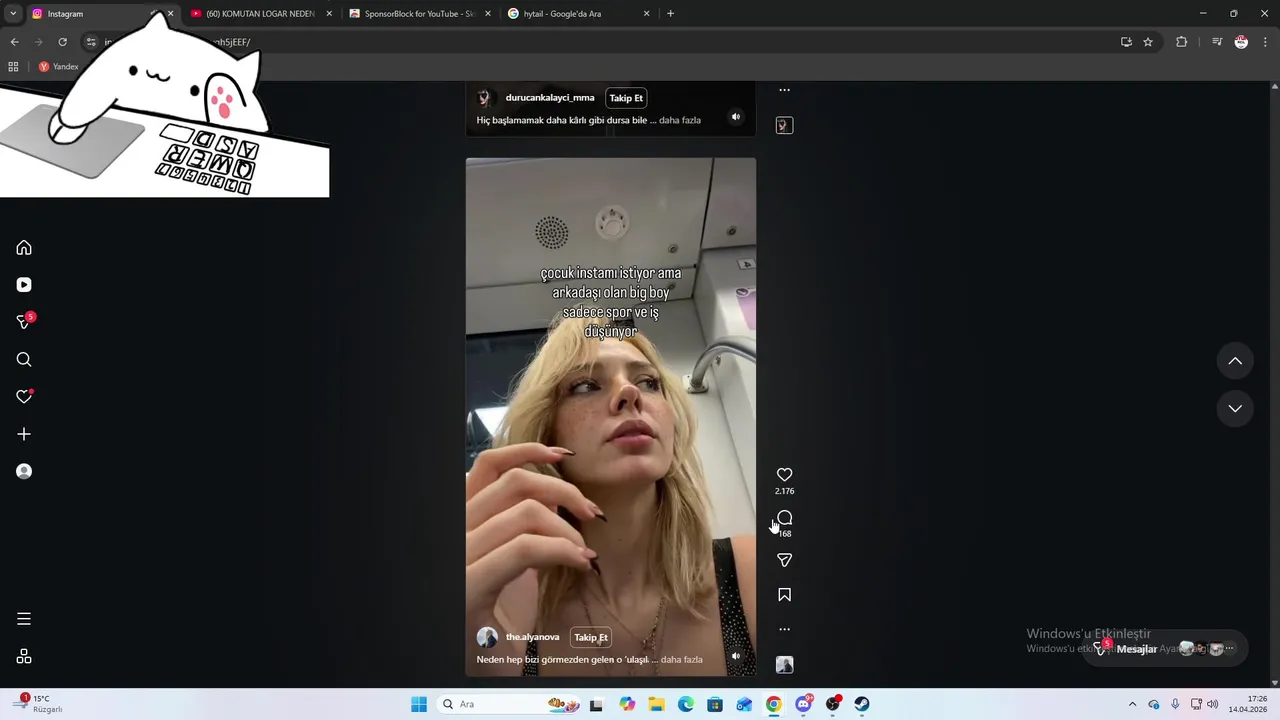Image resolution: width=1280 pixels, height=720 pixels.
Task: Open weather widget showing 15°C
Action: coord(40,704)
